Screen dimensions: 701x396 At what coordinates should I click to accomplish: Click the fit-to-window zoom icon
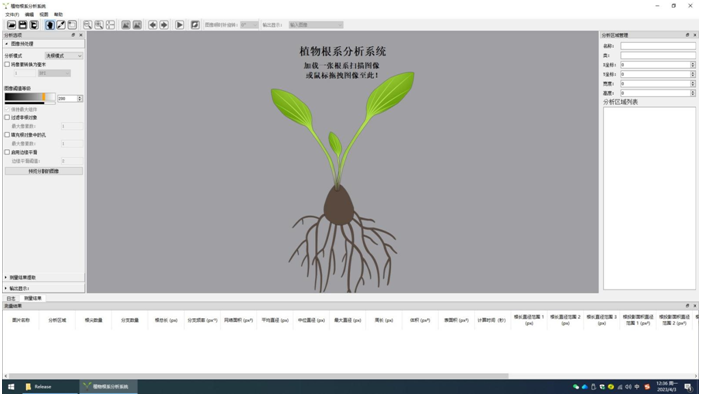[110, 25]
